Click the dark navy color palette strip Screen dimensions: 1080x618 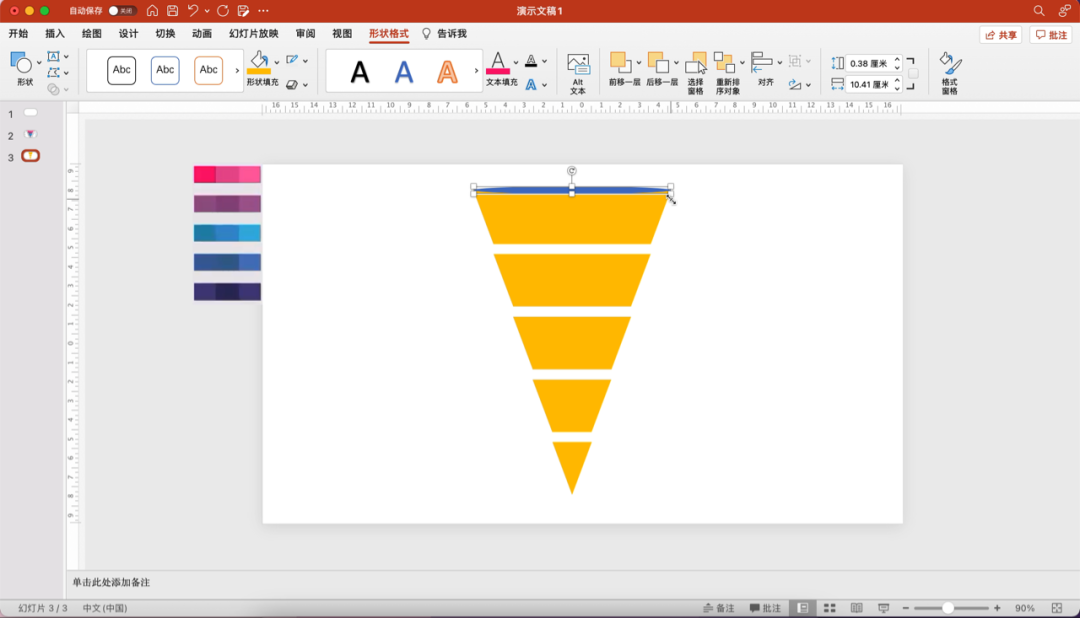[227, 291]
